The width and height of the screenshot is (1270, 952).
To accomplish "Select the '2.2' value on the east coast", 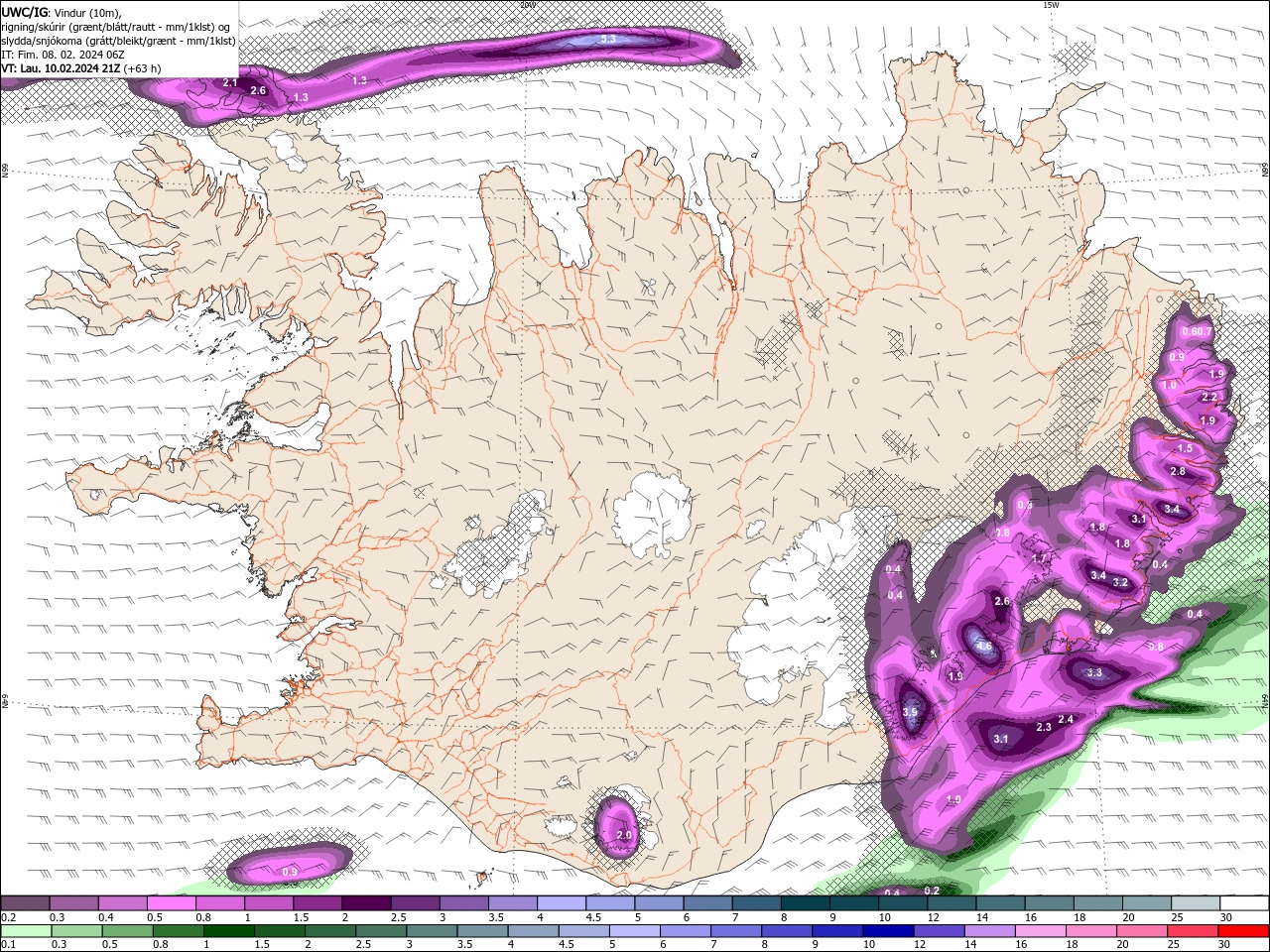I will coord(1208,397).
